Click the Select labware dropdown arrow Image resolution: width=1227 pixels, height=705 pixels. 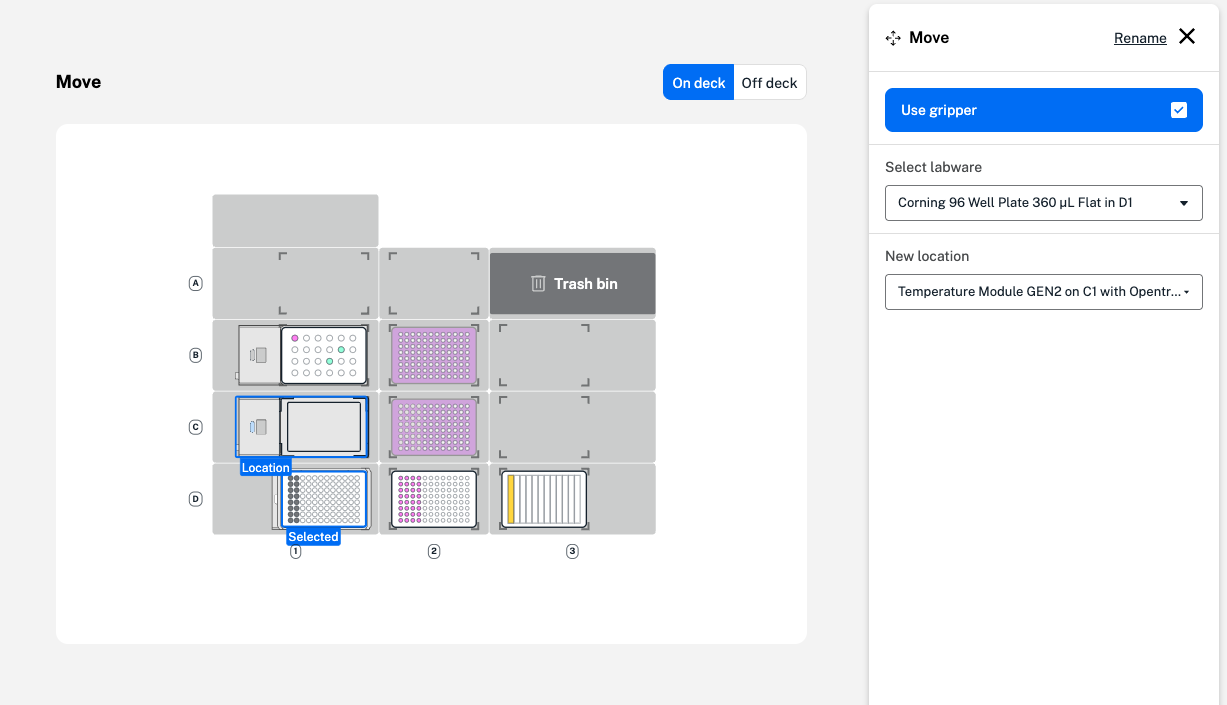pyautogui.click(x=1184, y=203)
